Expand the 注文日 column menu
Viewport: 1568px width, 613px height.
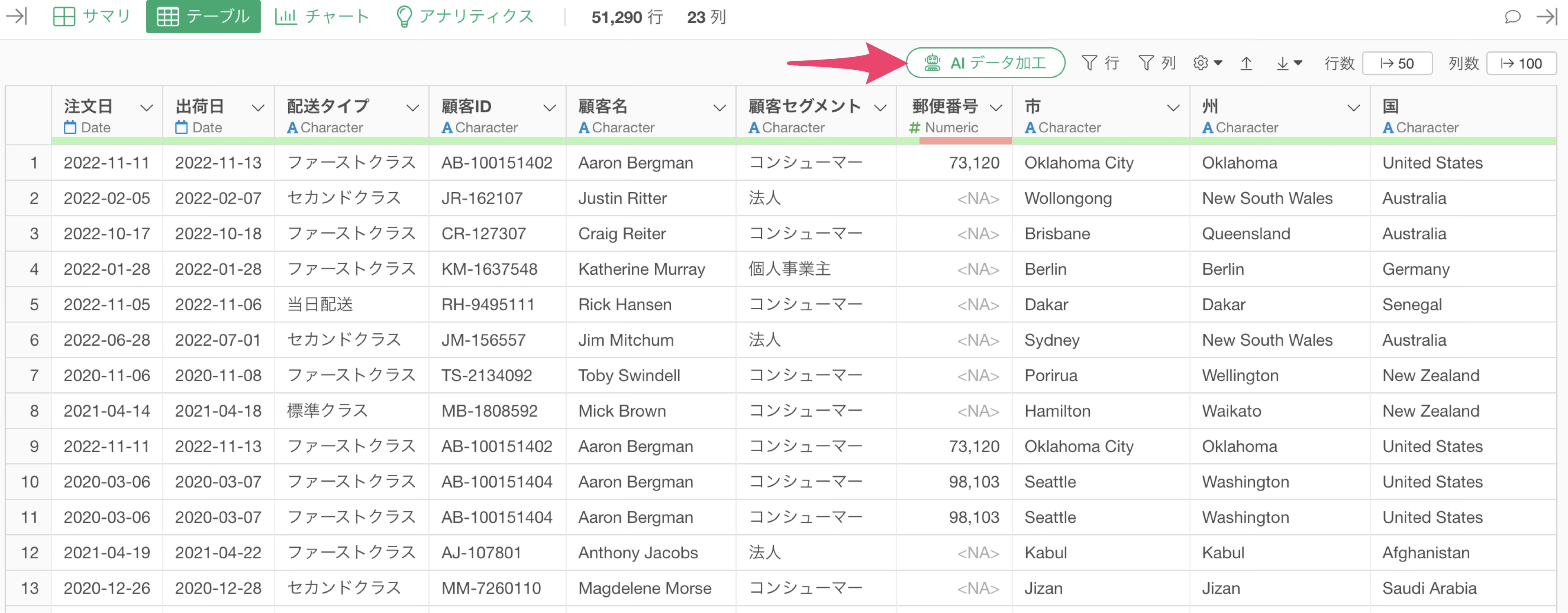click(x=146, y=108)
